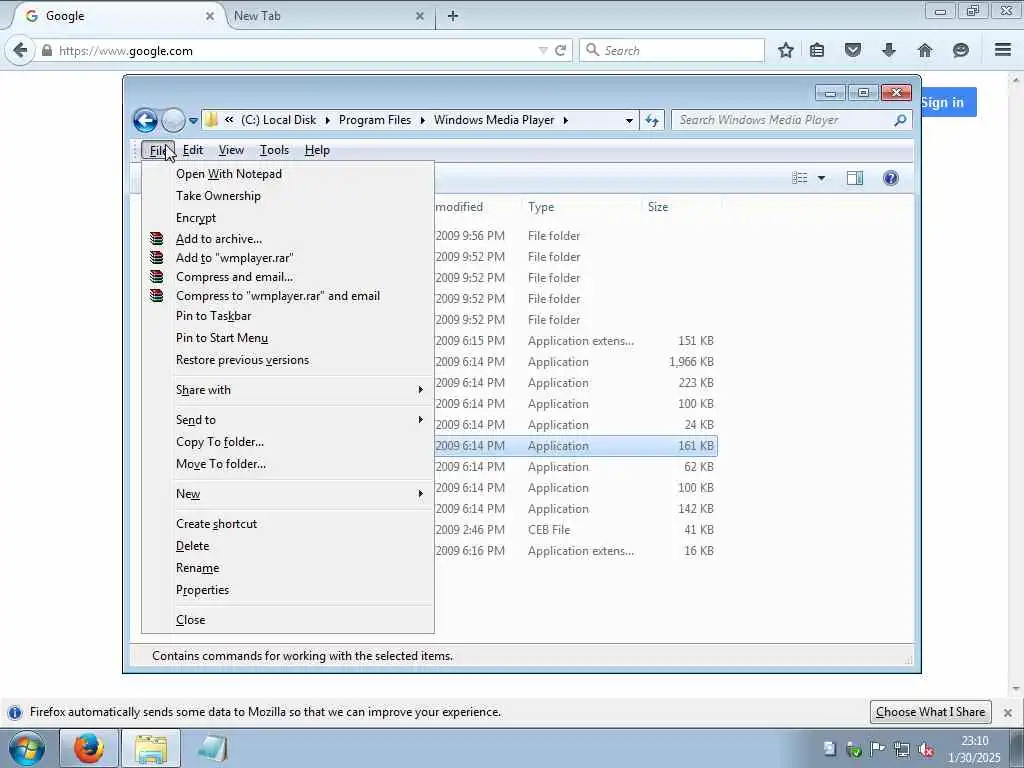Viewport: 1024px width, 768px height.
Task: Open the Tools menu
Action: click(x=274, y=150)
